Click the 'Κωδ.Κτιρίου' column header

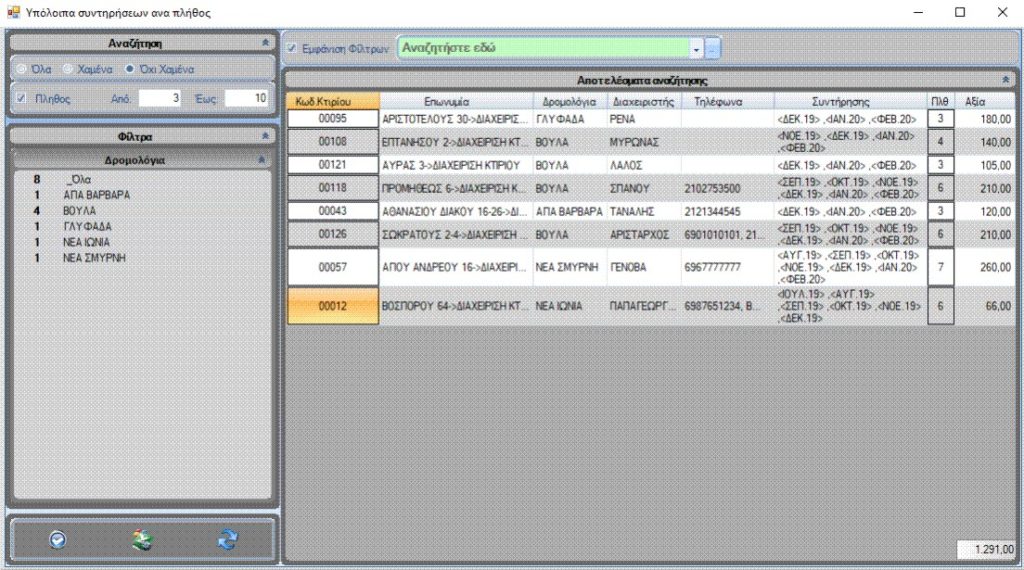coord(332,101)
